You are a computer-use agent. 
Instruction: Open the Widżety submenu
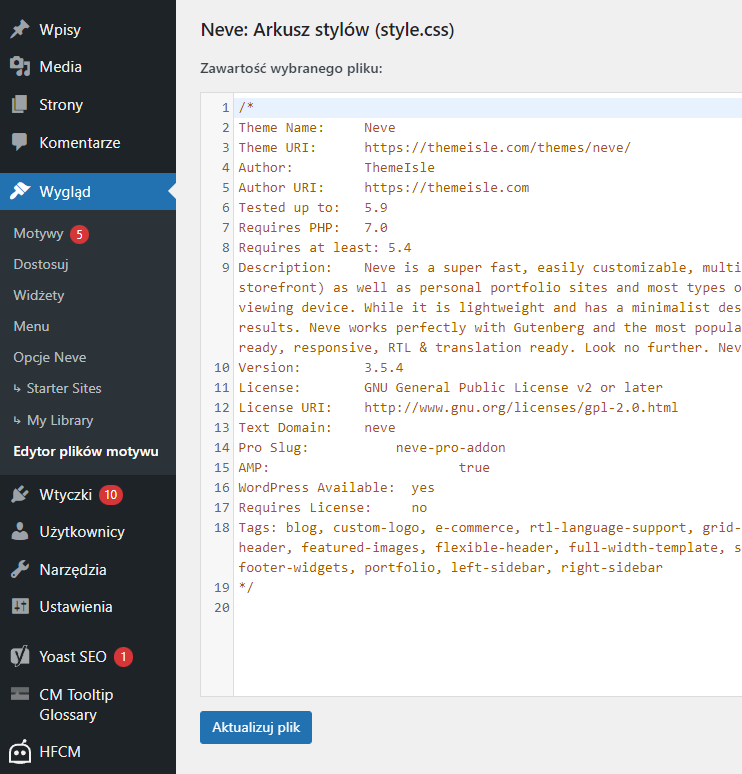click(39, 295)
